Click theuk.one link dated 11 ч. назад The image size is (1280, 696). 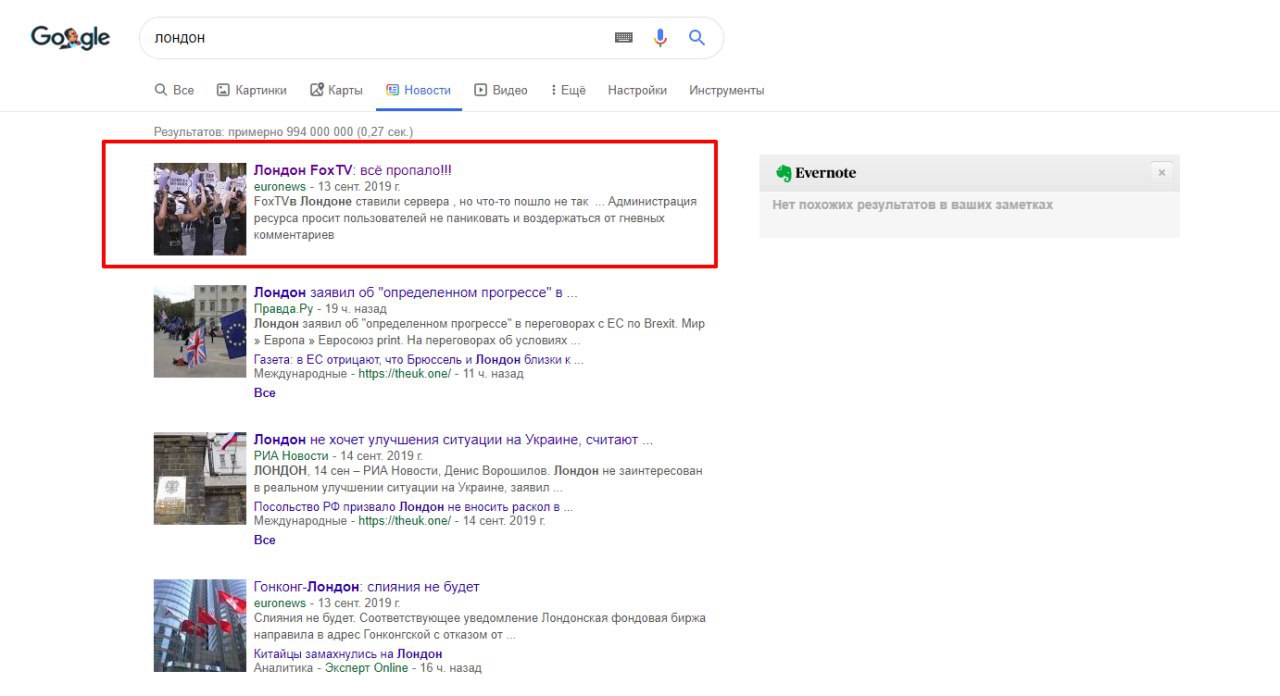click(405, 374)
